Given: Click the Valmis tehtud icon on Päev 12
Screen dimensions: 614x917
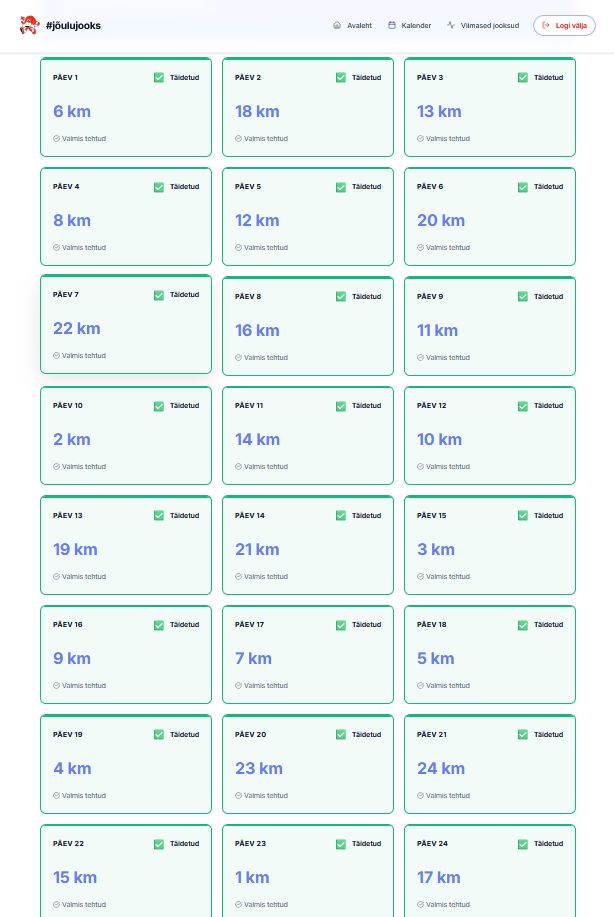Looking at the screenshot, I should [420, 466].
